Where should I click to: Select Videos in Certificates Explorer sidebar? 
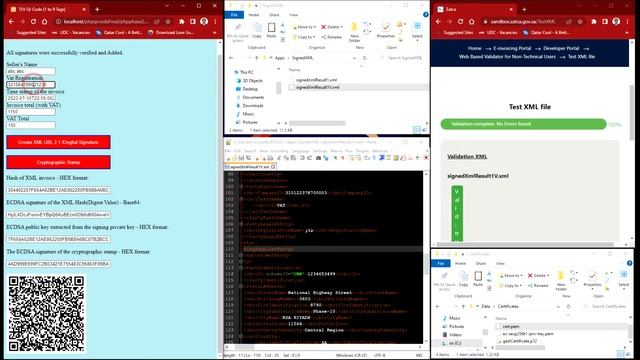[455, 335]
